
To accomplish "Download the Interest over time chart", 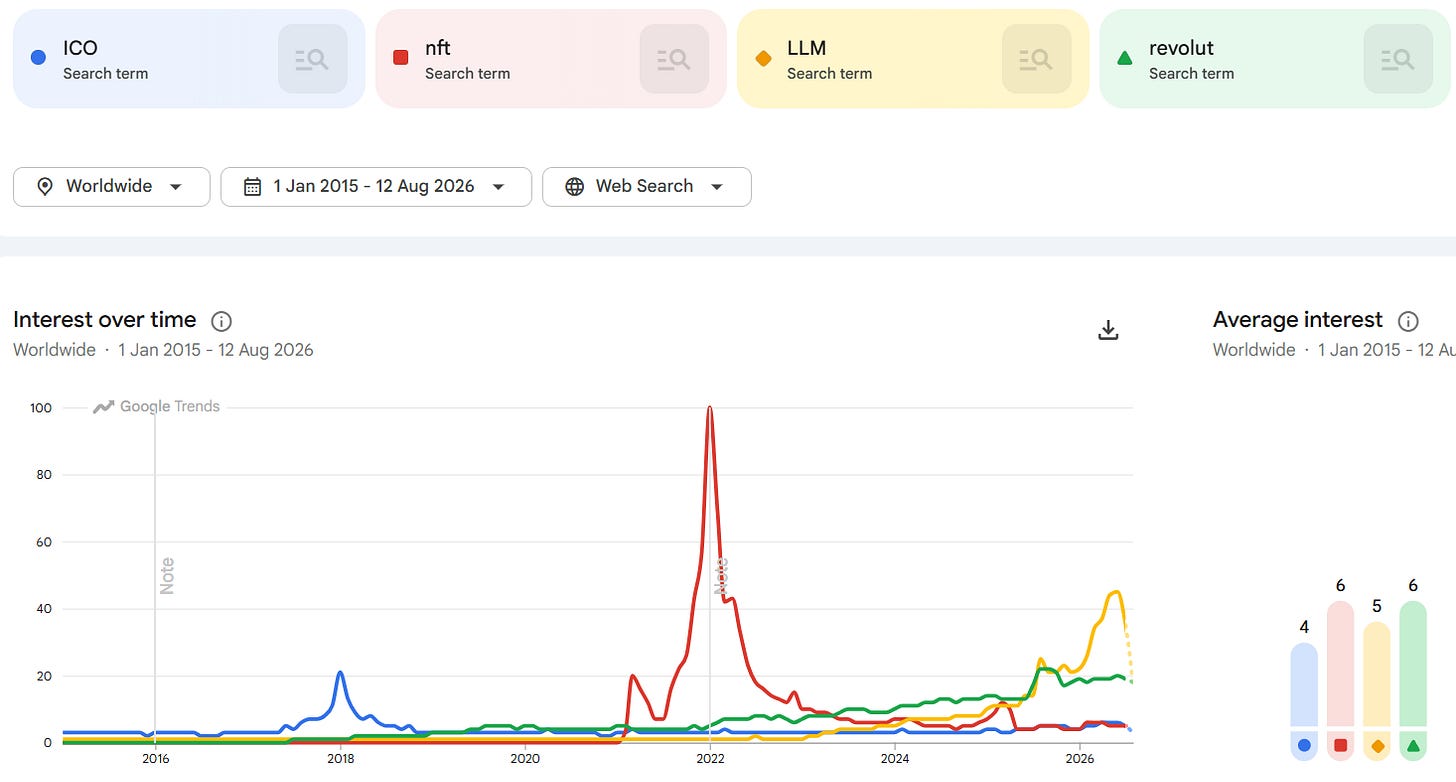I will pos(1108,330).
